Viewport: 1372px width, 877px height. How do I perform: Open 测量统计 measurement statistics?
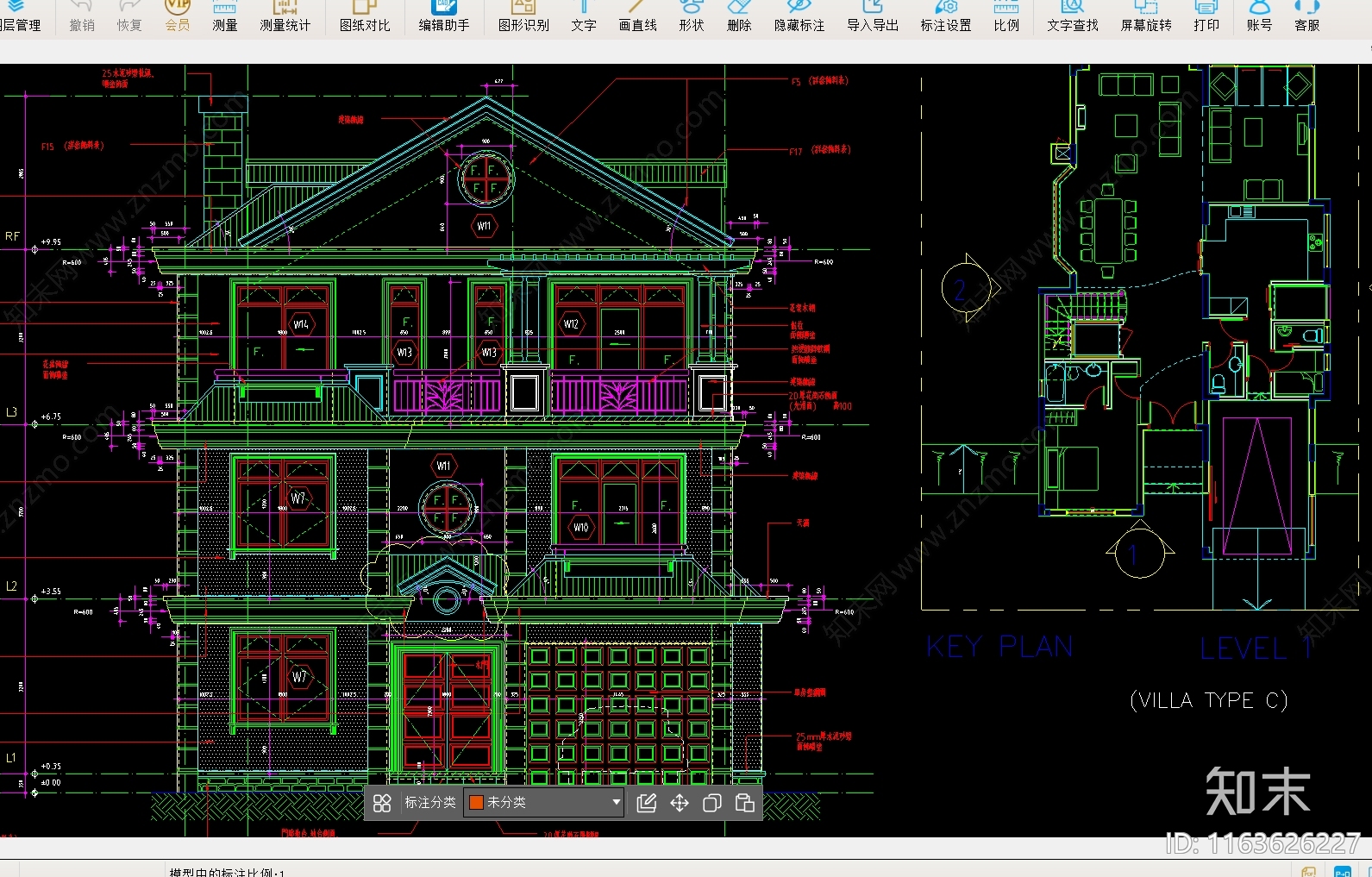[285, 17]
